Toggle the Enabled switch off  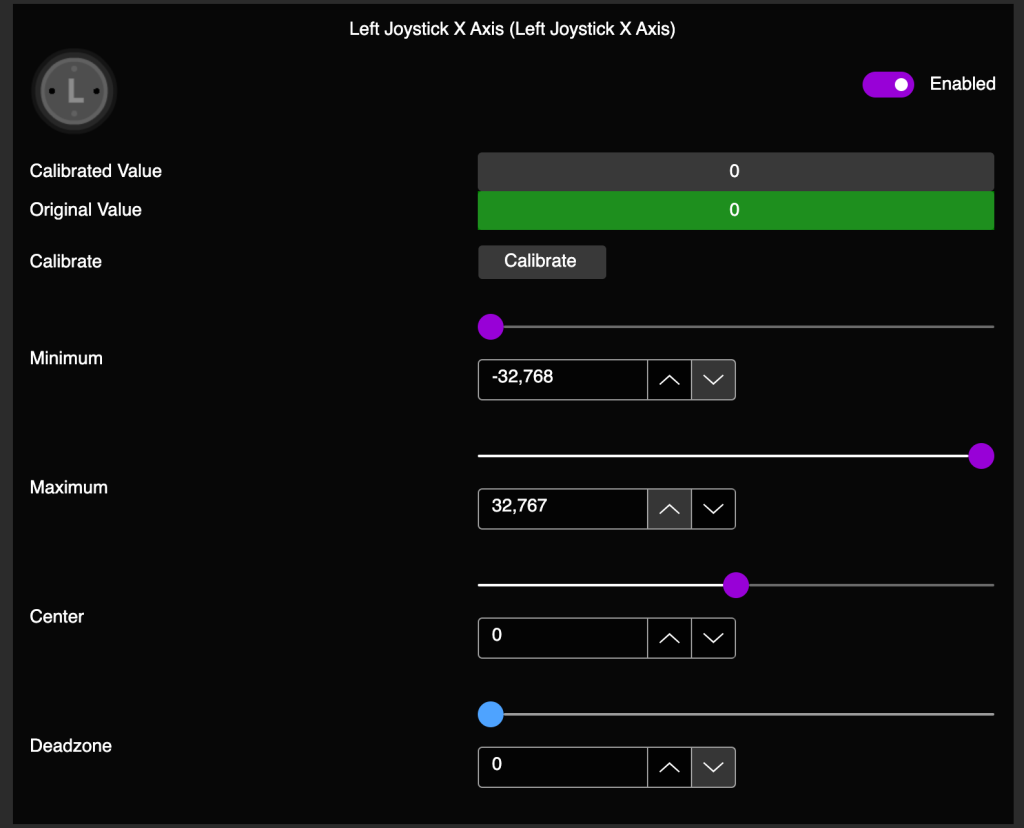click(x=888, y=85)
